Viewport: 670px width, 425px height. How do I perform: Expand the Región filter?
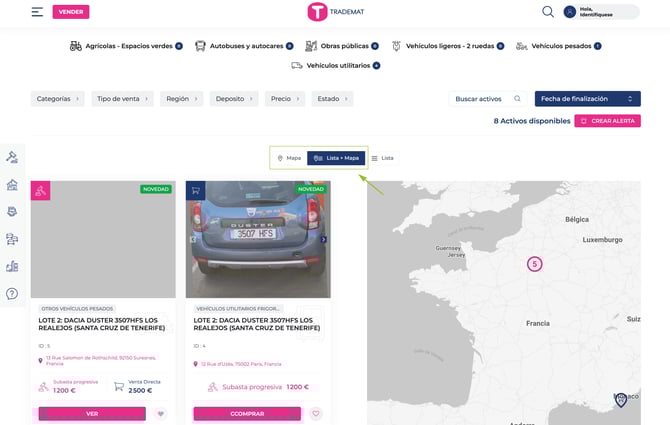(182, 99)
